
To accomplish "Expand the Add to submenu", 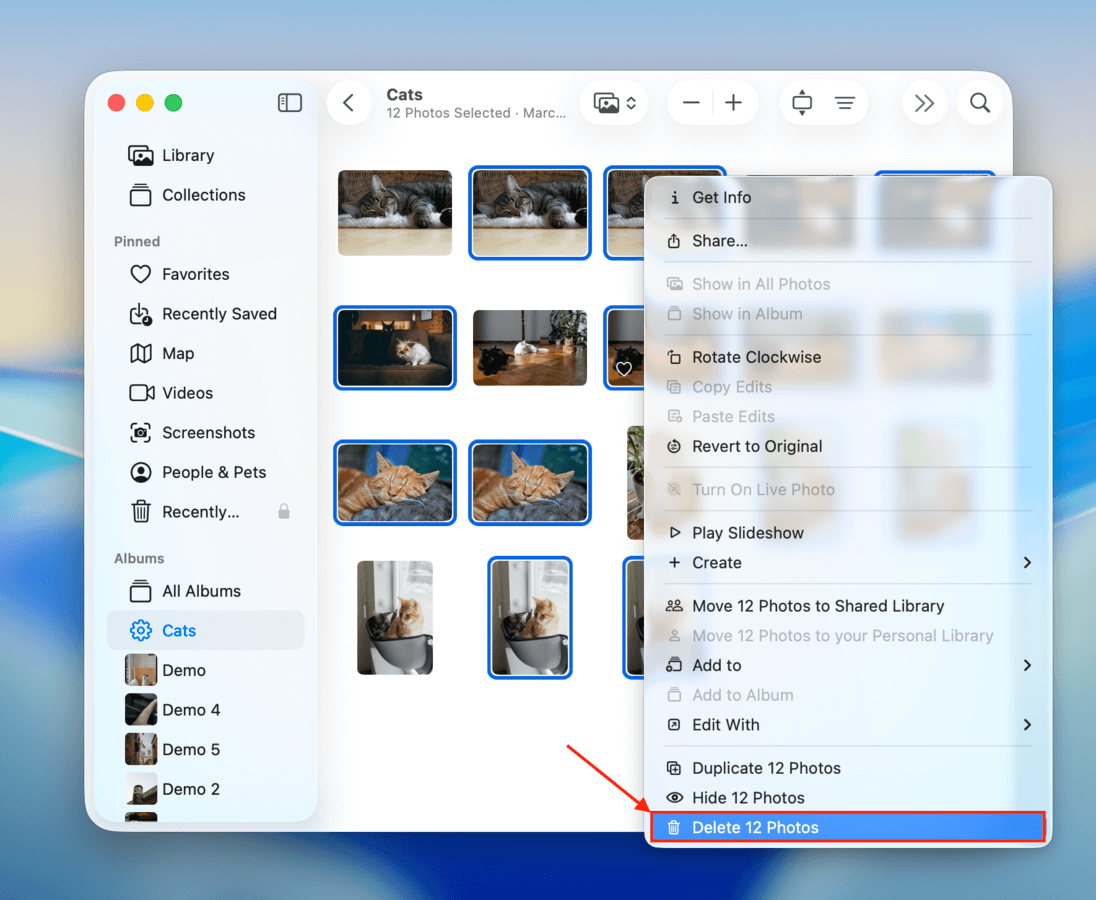I will tap(713, 665).
